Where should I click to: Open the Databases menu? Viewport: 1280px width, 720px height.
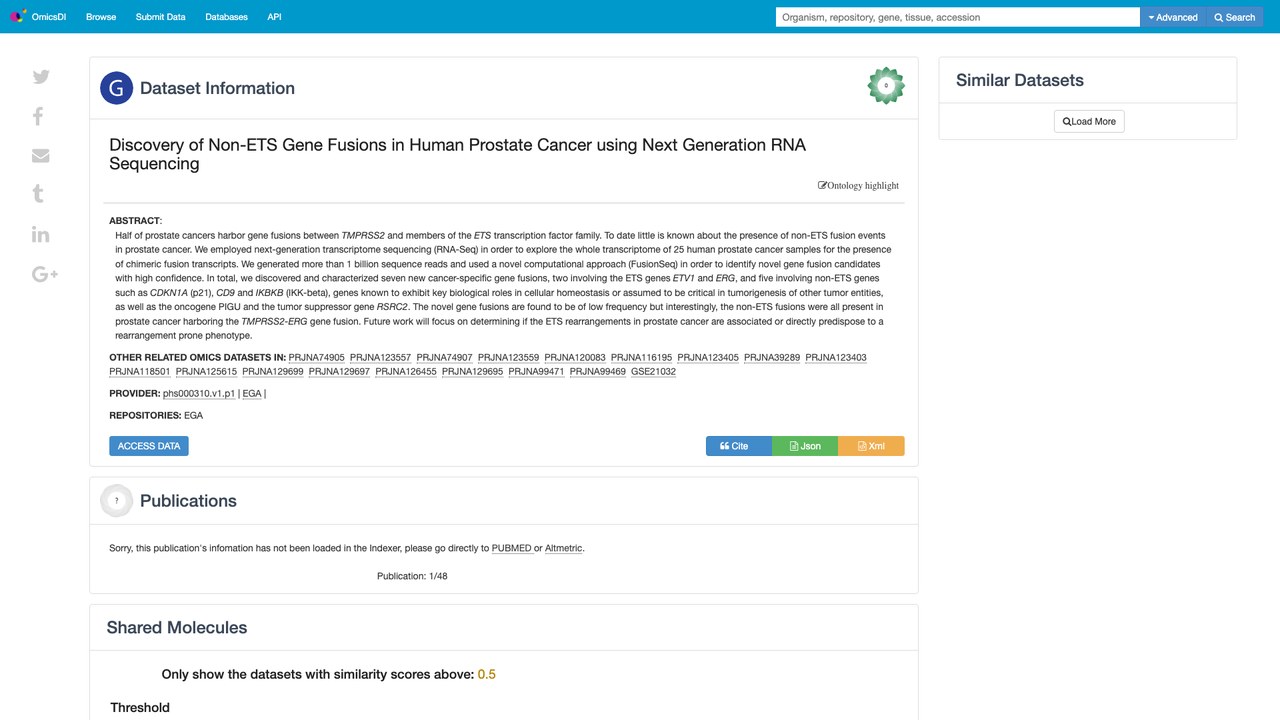click(x=226, y=17)
